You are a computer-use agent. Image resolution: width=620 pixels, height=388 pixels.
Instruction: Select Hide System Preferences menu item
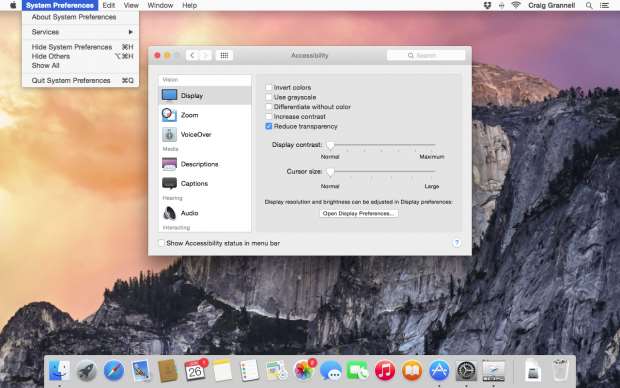click(80, 47)
